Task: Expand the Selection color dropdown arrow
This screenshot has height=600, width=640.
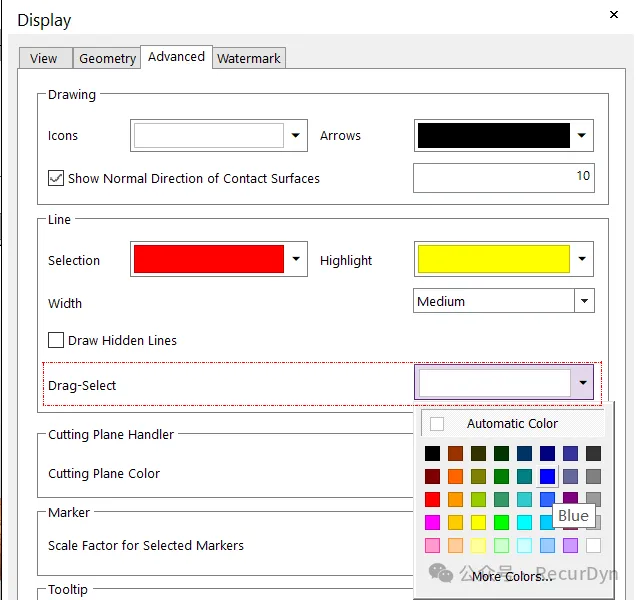Action: (x=296, y=260)
